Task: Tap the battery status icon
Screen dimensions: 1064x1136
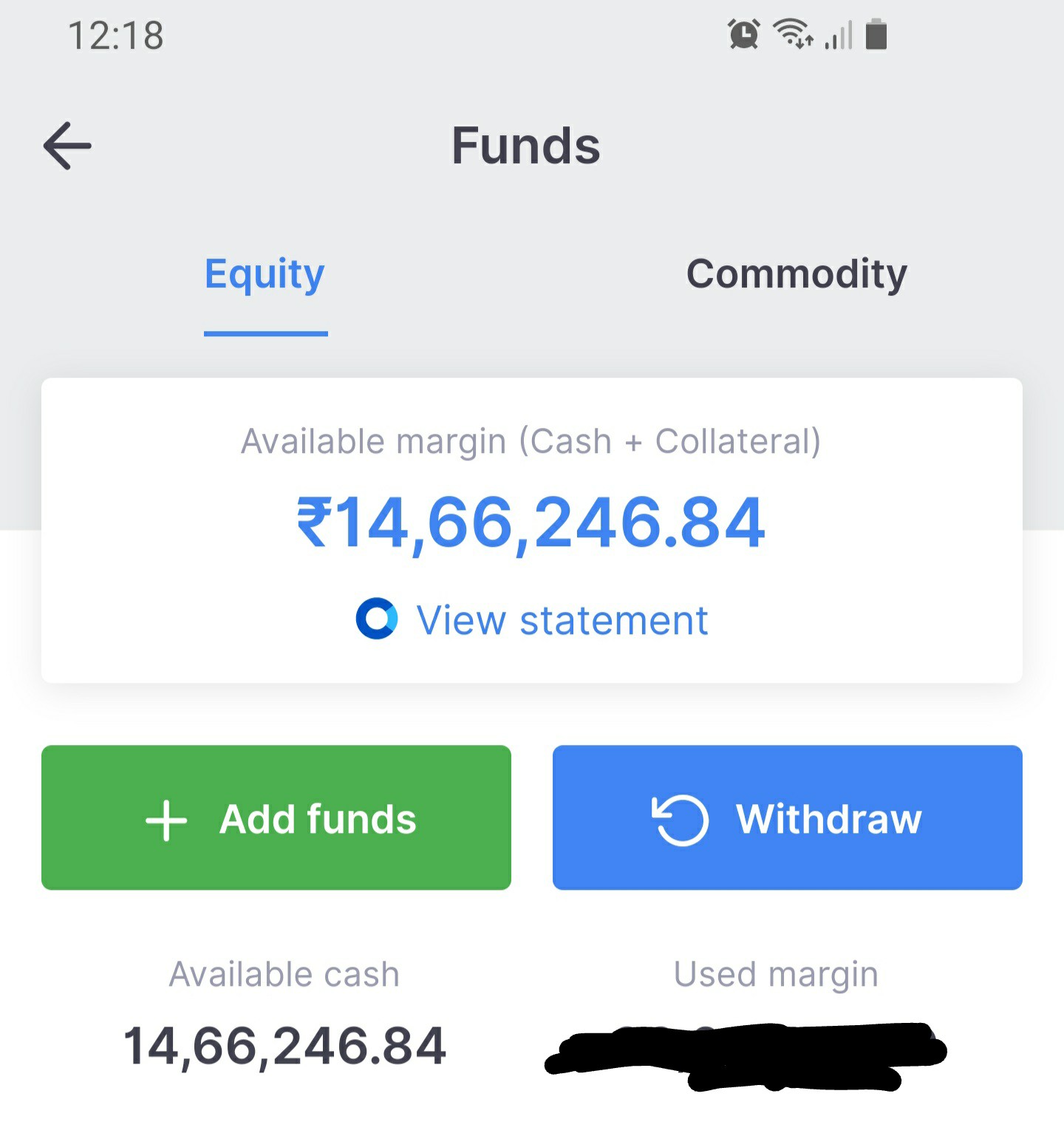Action: coord(876,34)
